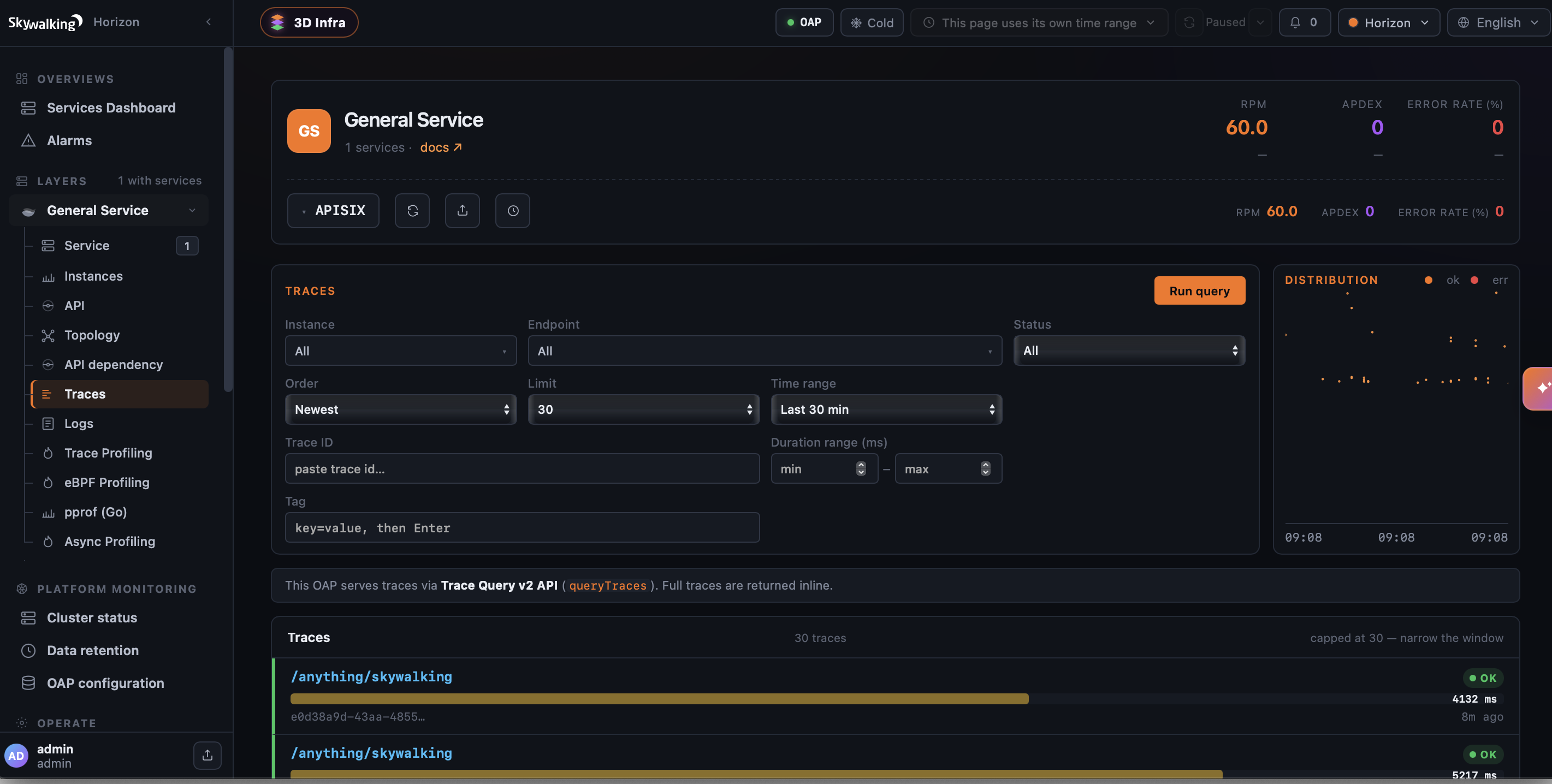Select the Traces sidebar item

119,394
